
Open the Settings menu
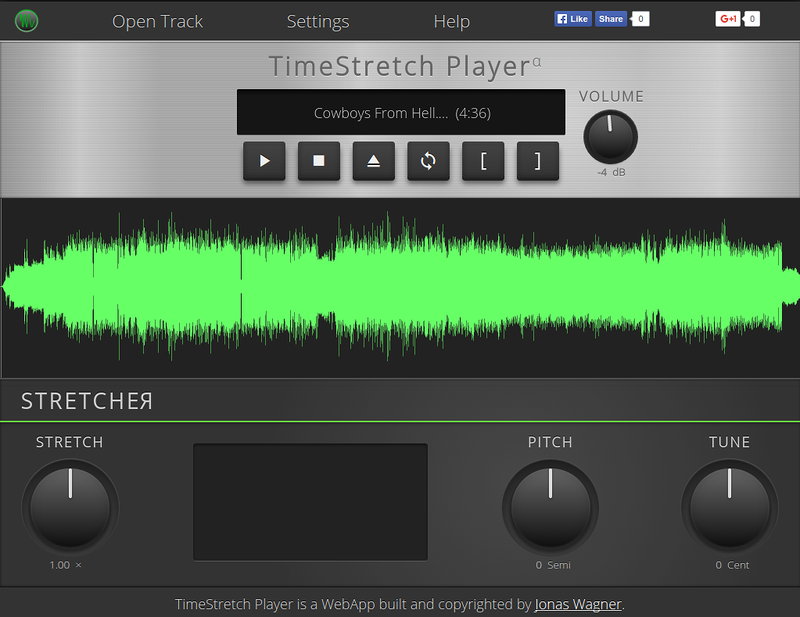click(x=318, y=21)
